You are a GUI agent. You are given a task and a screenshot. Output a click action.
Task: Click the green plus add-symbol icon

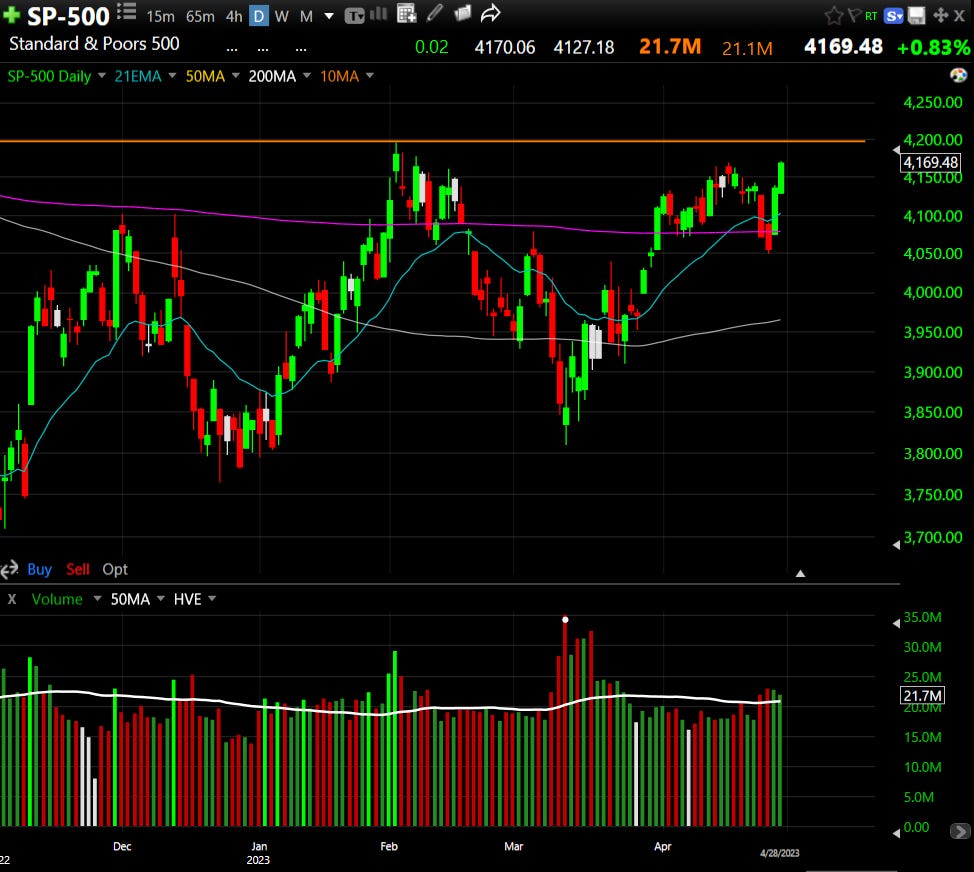click(11, 15)
